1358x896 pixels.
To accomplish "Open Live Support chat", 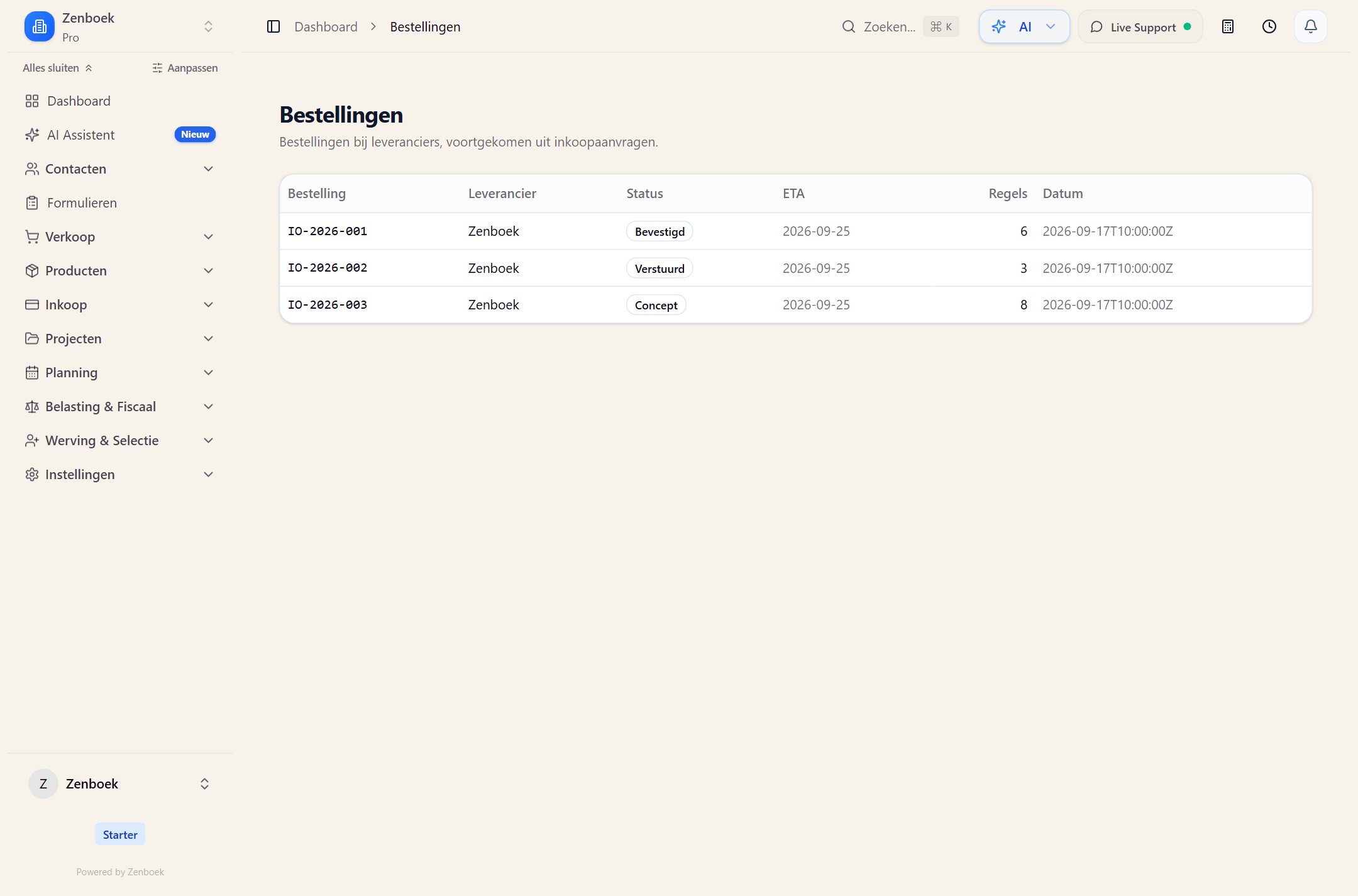I will click(1140, 26).
